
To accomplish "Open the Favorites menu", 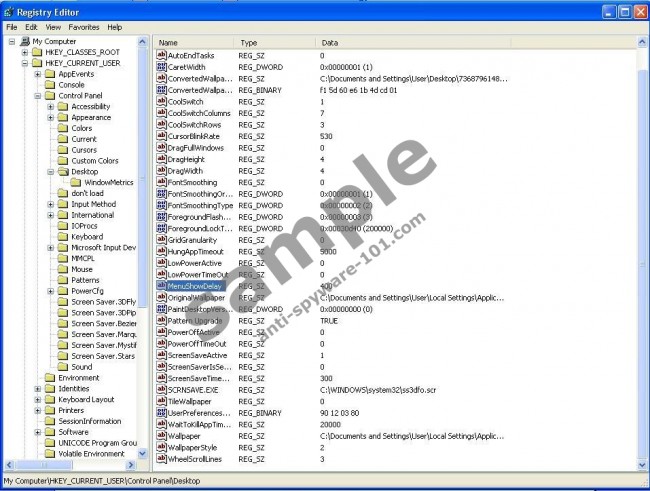I will click(83, 27).
